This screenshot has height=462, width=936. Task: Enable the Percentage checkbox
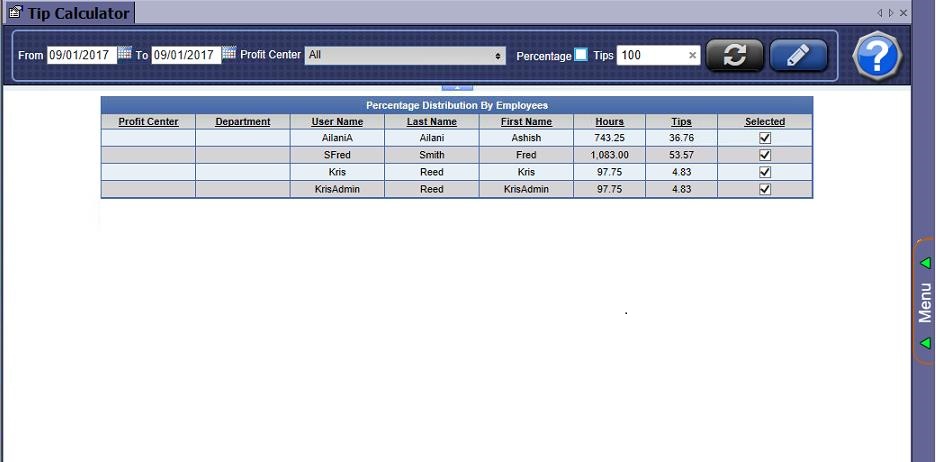581,55
